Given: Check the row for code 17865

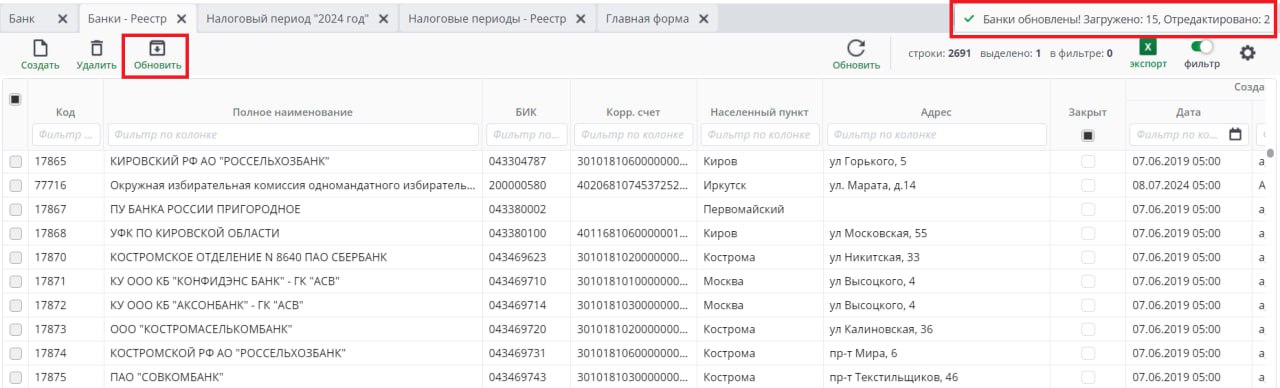Looking at the screenshot, I should (x=15, y=161).
